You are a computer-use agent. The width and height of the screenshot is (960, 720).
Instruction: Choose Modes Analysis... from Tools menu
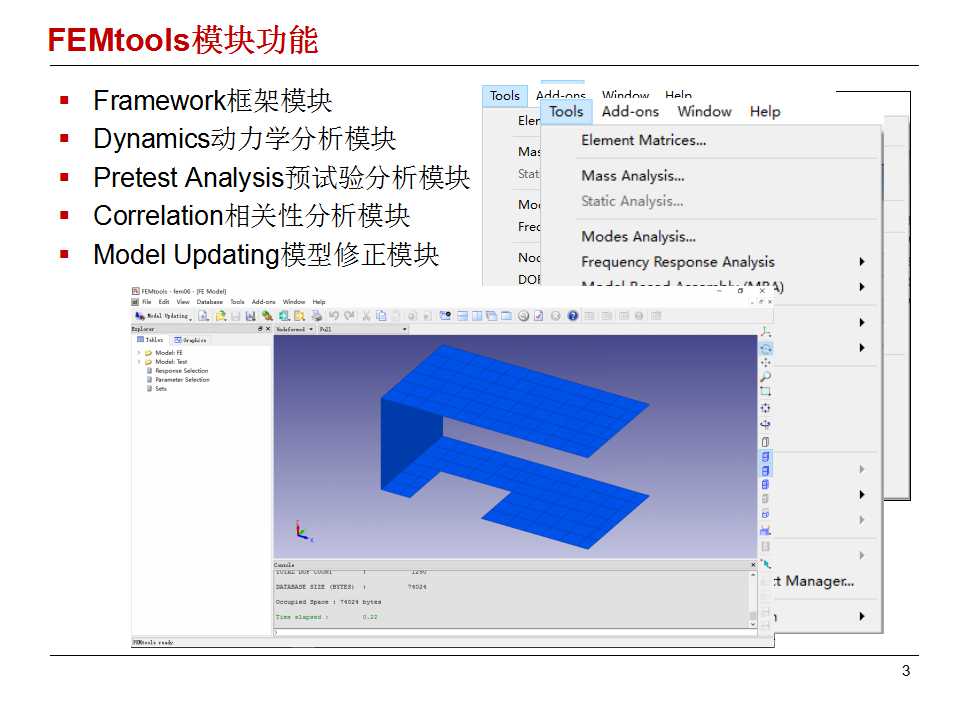point(638,236)
